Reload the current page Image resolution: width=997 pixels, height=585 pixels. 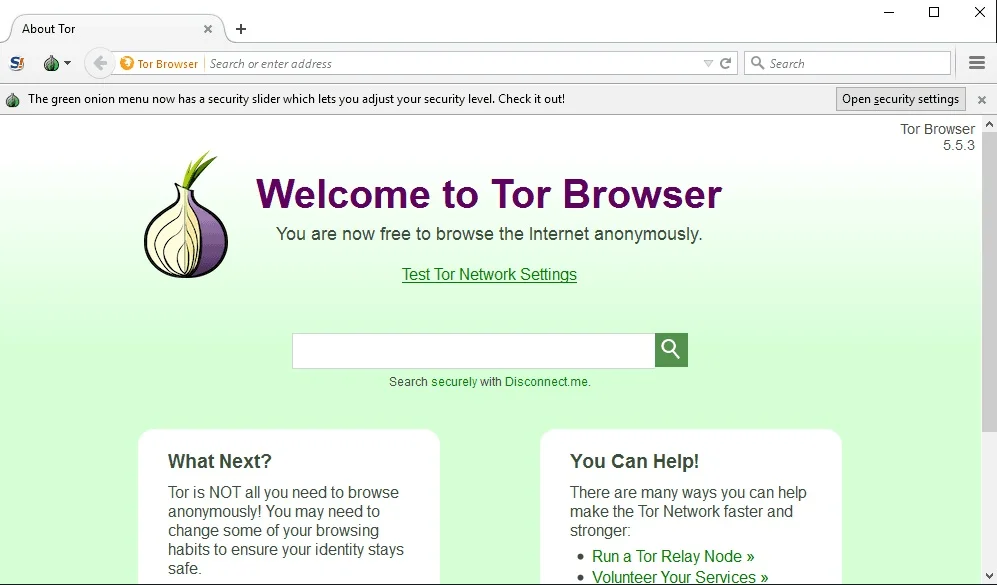(x=726, y=62)
